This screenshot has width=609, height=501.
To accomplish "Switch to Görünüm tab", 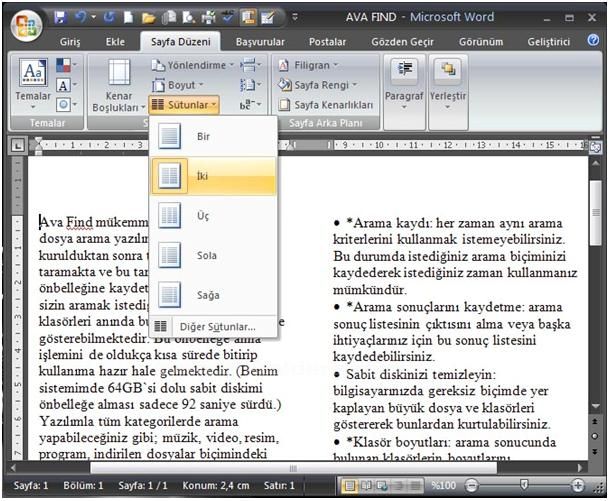I will pyautogui.click(x=481, y=42).
